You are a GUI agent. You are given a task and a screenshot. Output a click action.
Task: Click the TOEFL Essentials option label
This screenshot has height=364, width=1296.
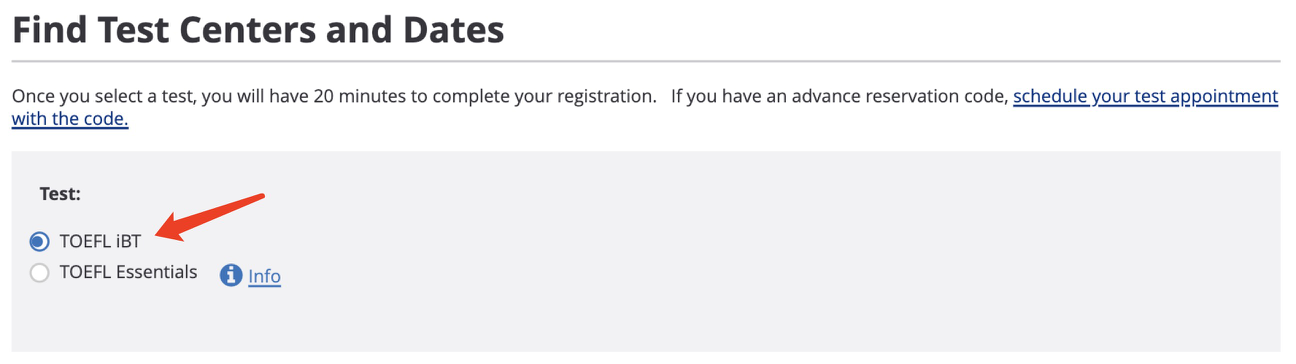(x=129, y=272)
